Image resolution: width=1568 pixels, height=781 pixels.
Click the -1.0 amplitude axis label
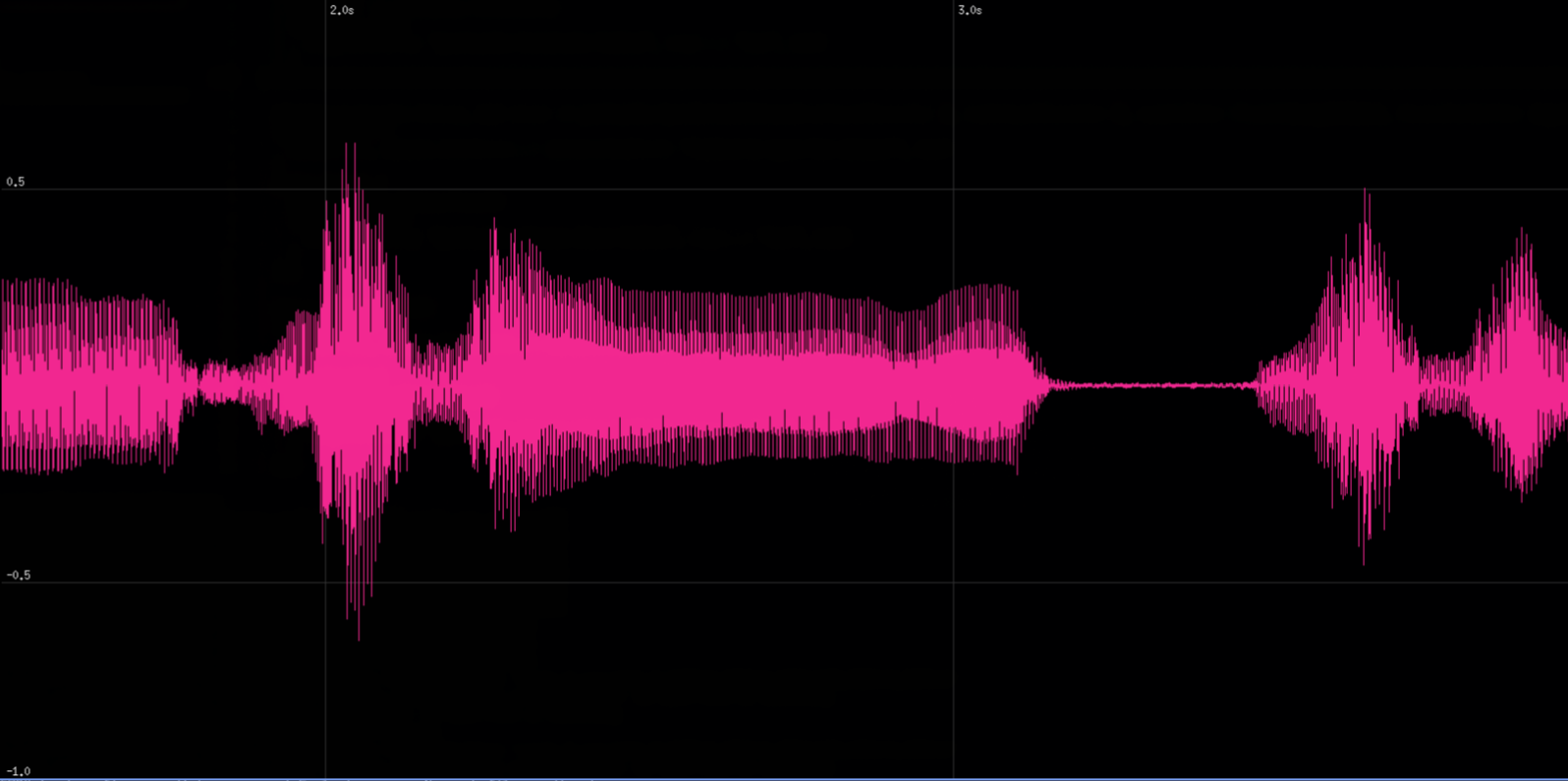click(19, 771)
